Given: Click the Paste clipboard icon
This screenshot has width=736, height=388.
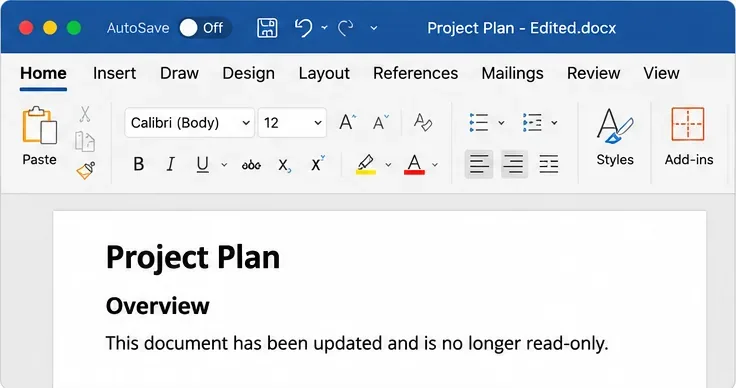Looking at the screenshot, I should [x=39, y=126].
